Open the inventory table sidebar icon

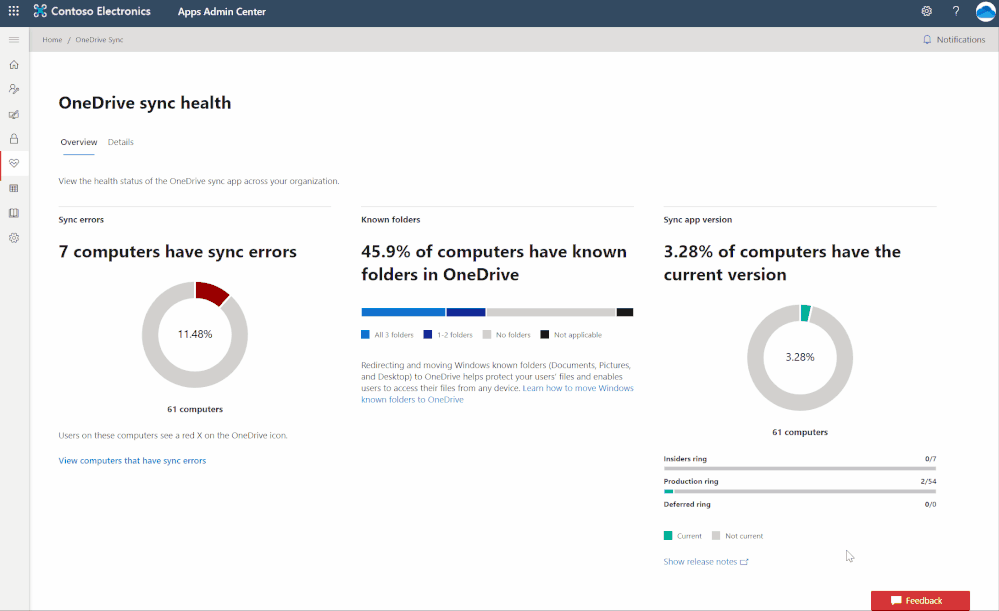pos(14,188)
